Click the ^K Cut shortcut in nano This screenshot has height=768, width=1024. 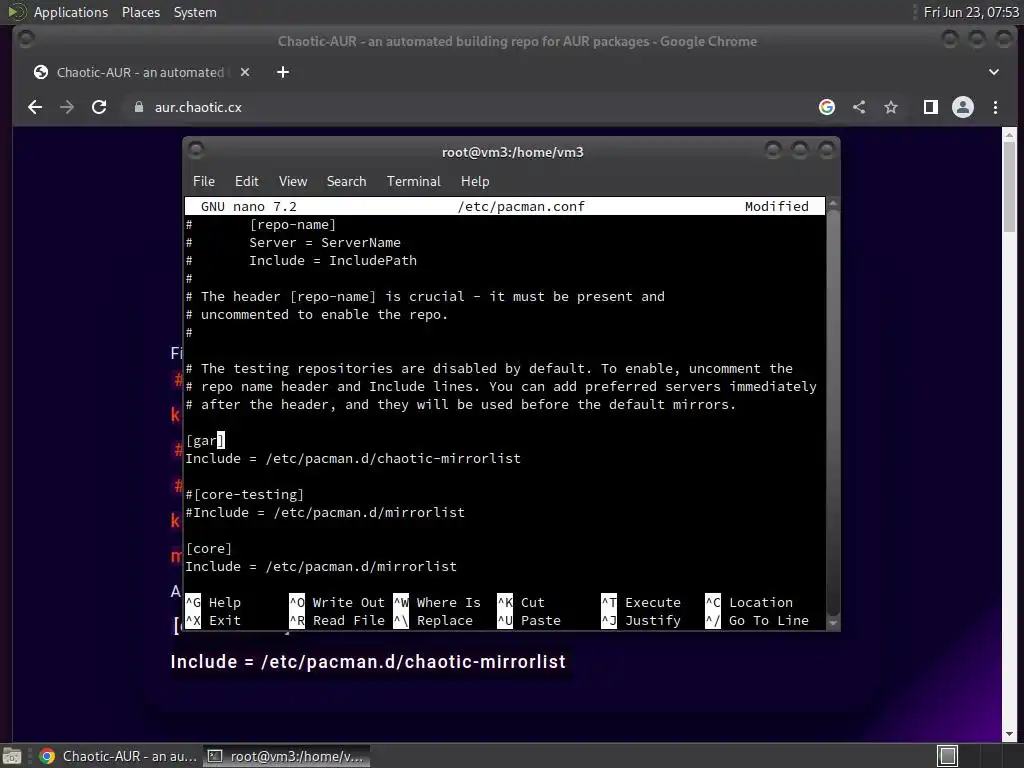coord(521,602)
